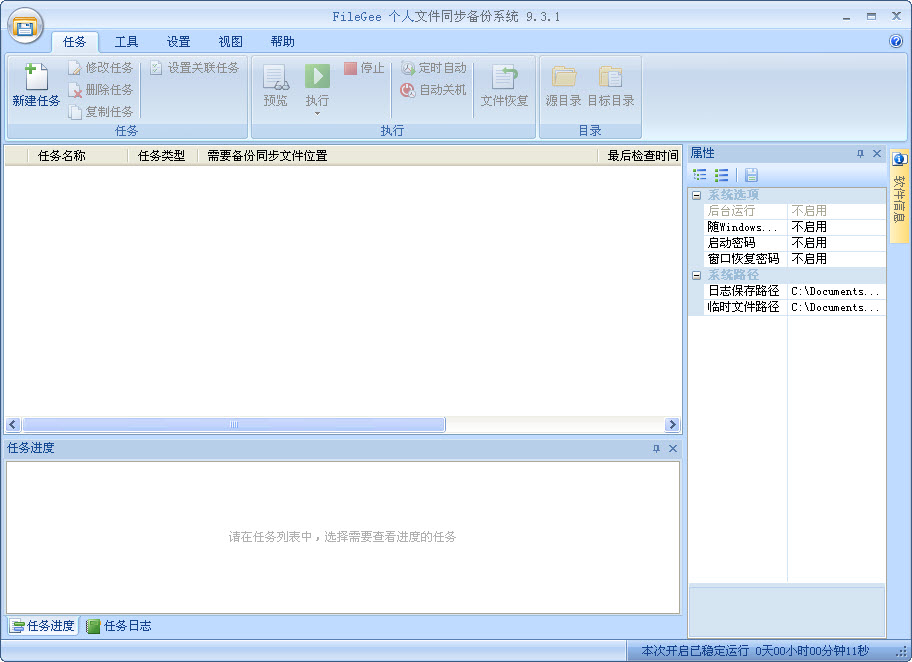Run the task with 执行 play icon
The height and width of the screenshot is (662, 912).
tap(317, 76)
